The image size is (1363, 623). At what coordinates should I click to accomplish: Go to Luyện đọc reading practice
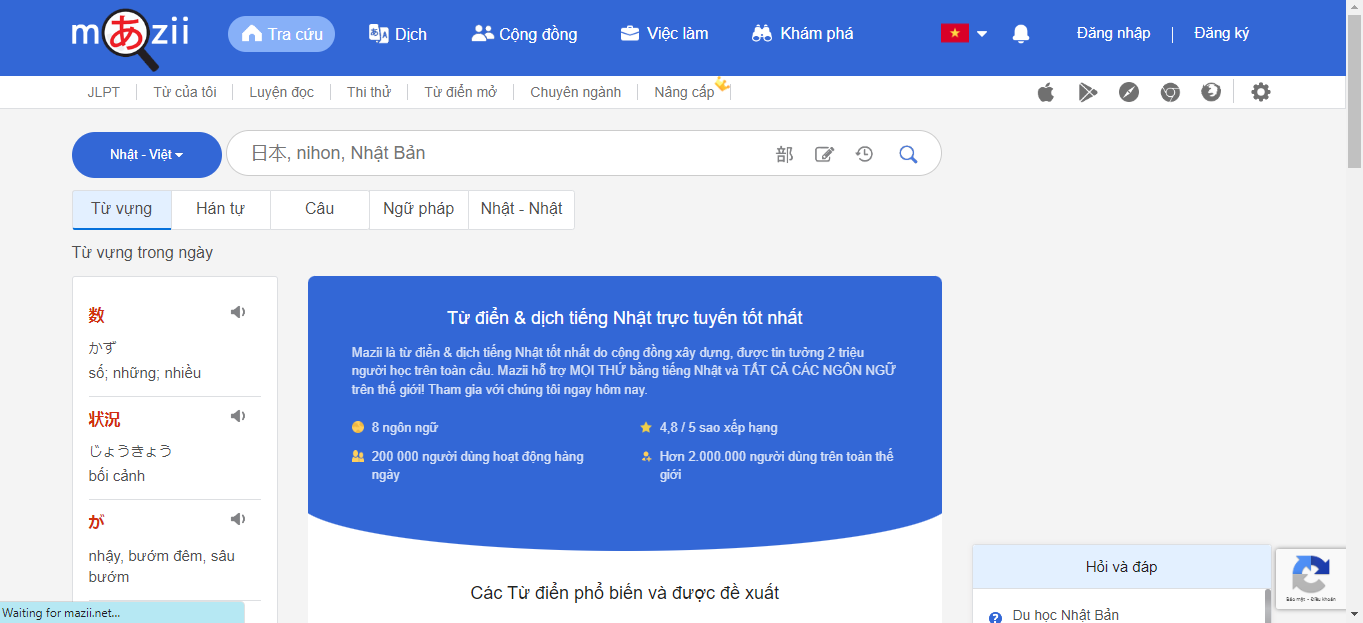281,92
